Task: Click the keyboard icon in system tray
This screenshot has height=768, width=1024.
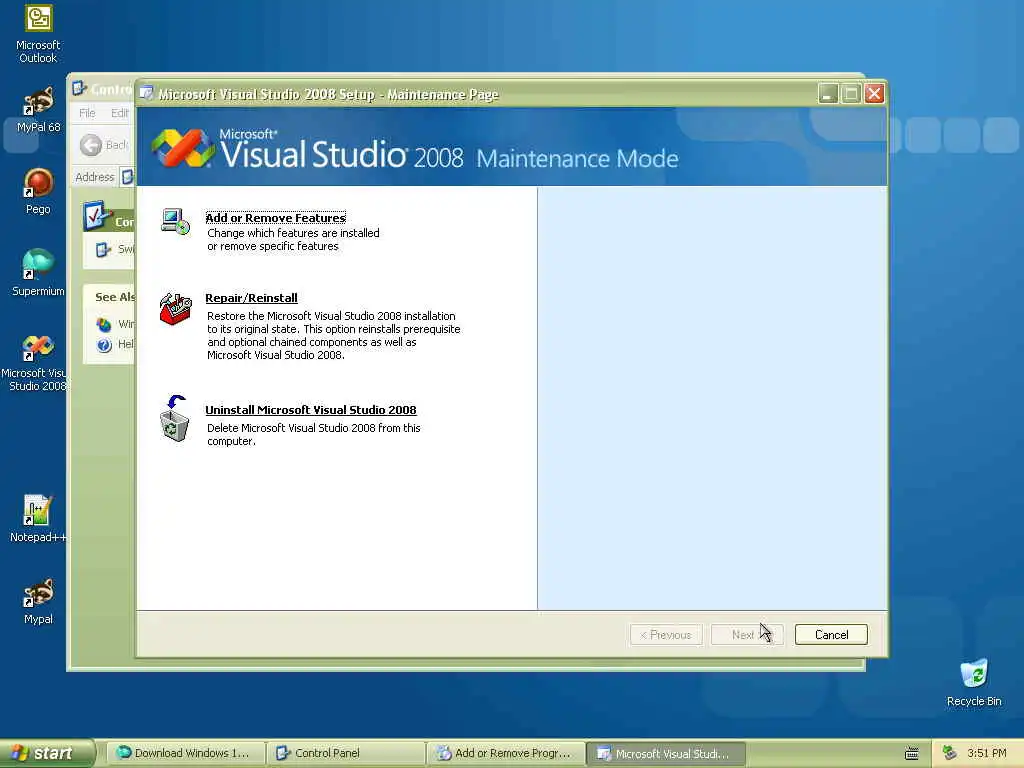Action: tap(912, 754)
